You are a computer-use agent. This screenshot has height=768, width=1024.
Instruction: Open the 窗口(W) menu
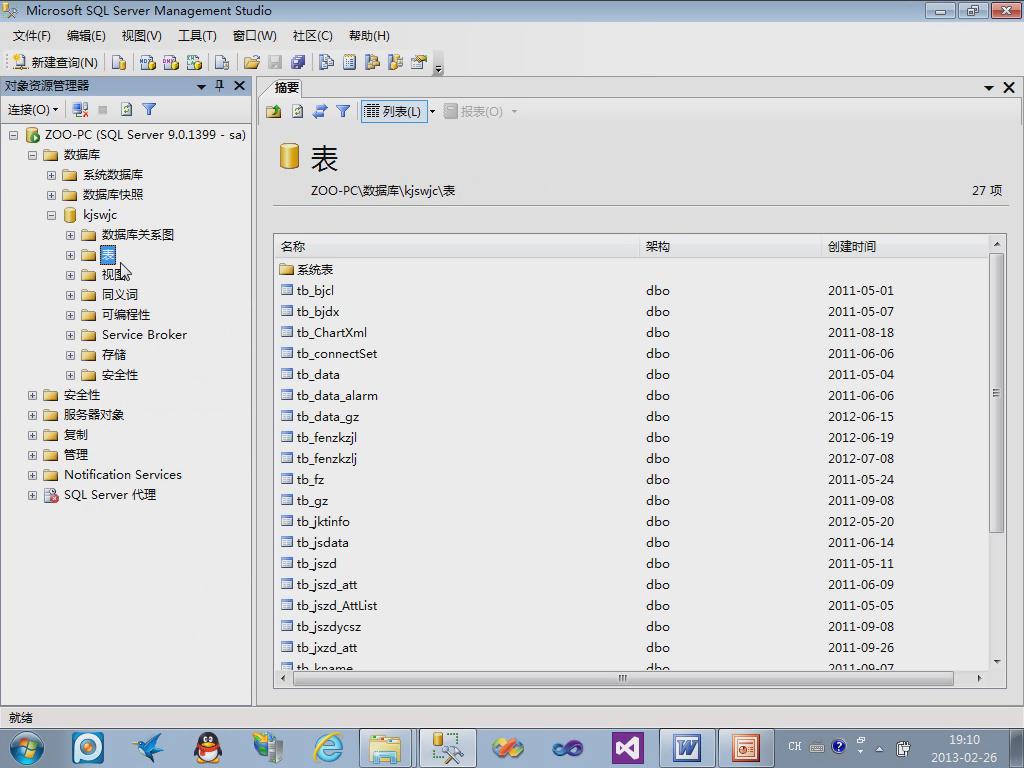255,36
